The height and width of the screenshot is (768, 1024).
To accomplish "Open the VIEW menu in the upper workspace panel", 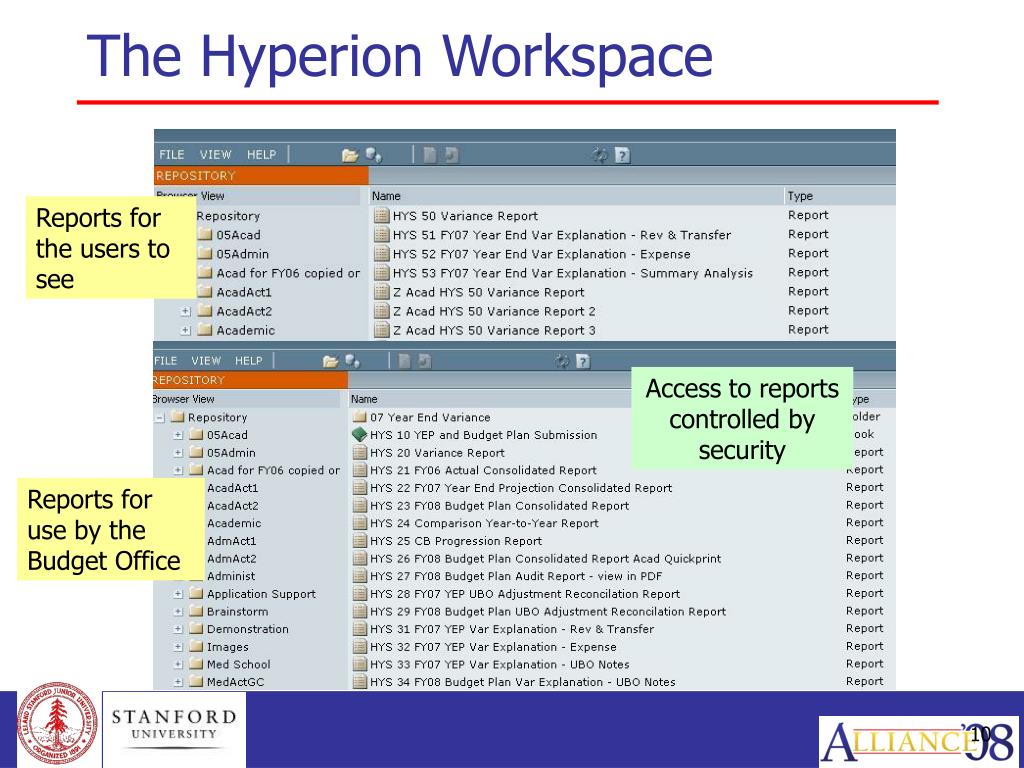I will pyautogui.click(x=216, y=155).
